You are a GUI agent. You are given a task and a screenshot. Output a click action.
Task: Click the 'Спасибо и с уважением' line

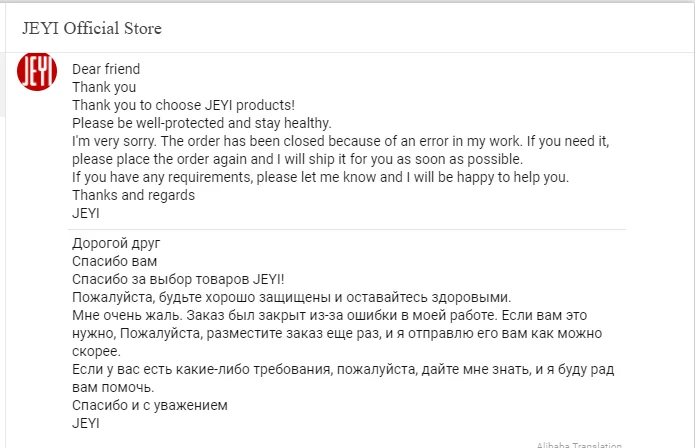tap(150, 405)
